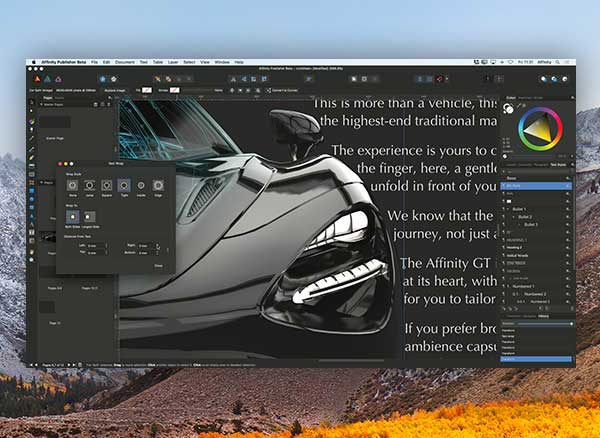600x438 pixels.
Task: Click the Right distance input field
Action: click(x=146, y=246)
